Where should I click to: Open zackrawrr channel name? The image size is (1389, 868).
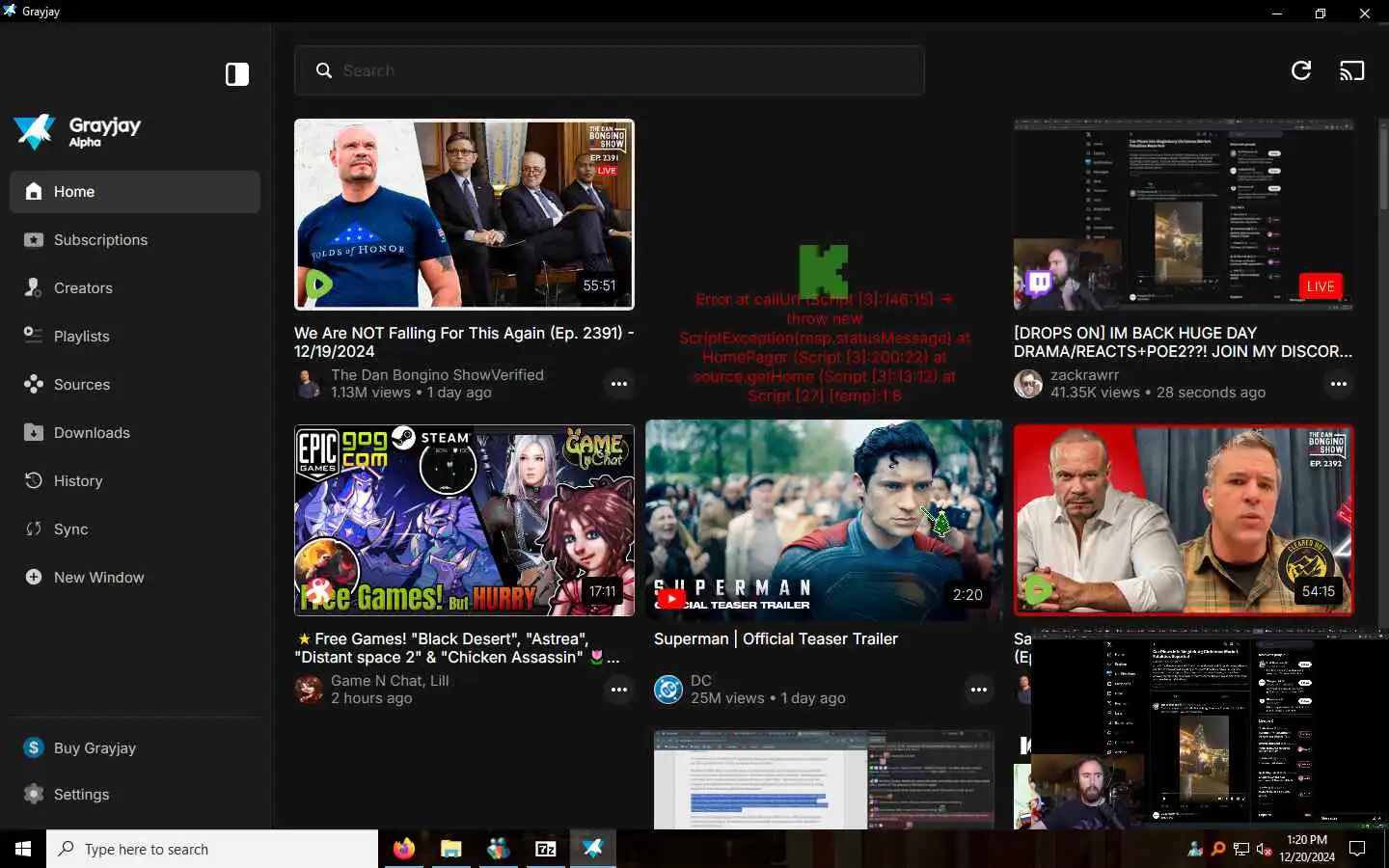[x=1085, y=375]
